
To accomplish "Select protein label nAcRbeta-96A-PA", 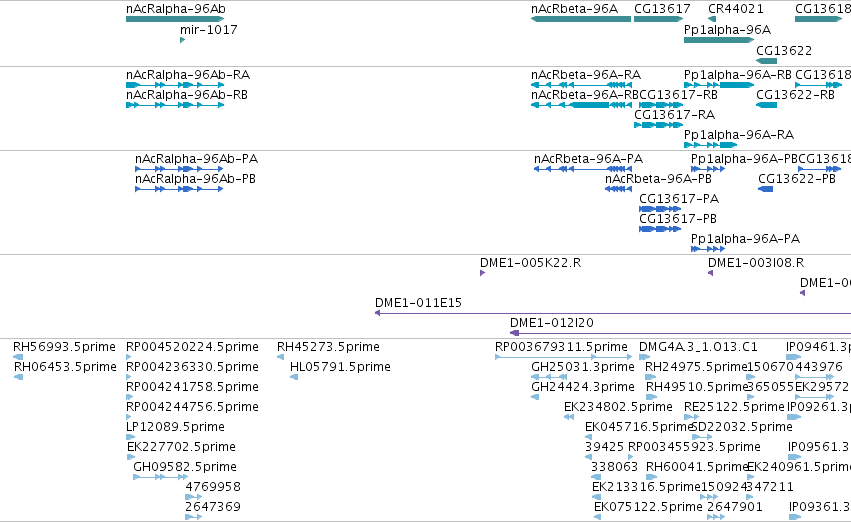I will click(x=588, y=159).
